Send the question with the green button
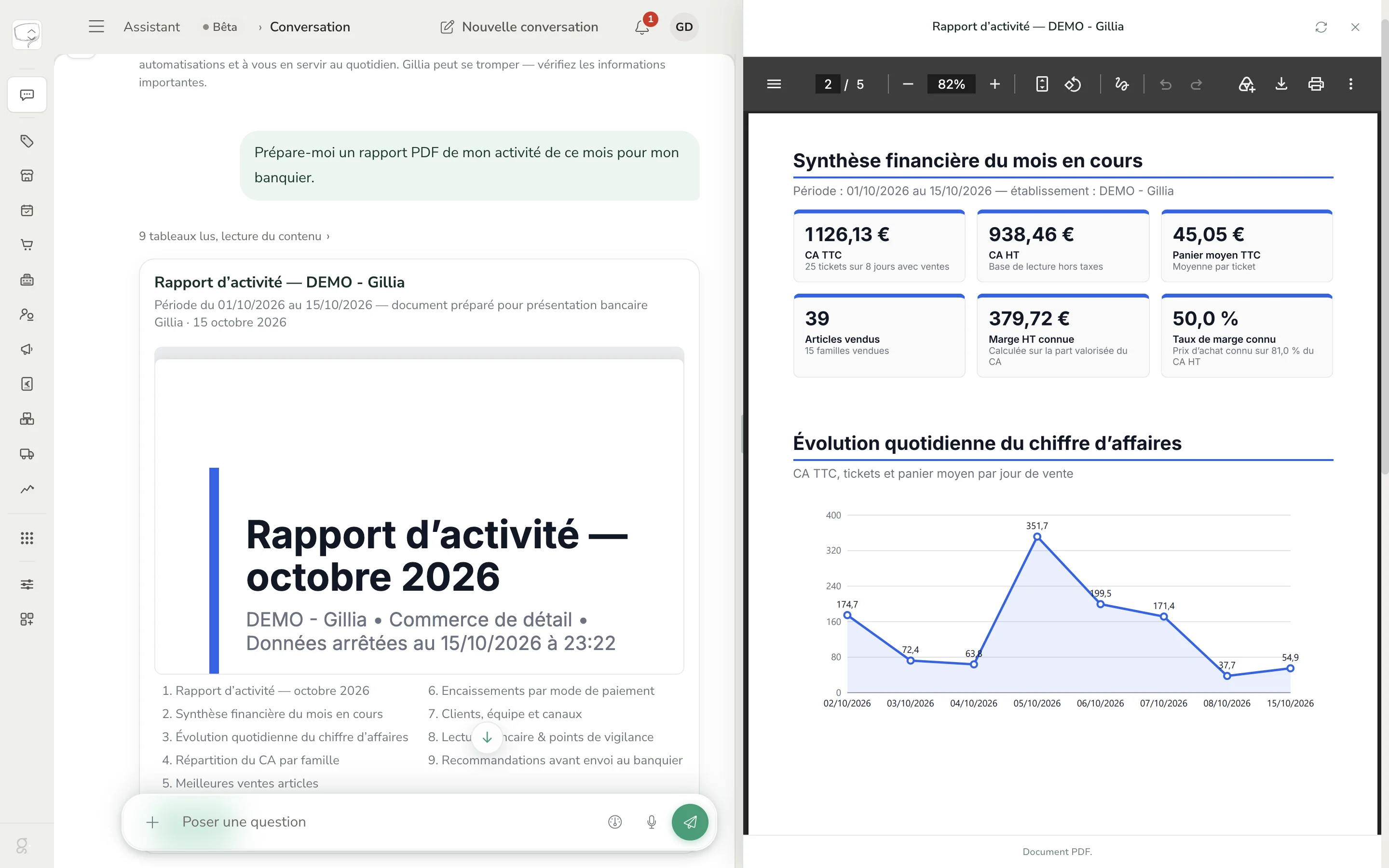This screenshot has height=868, width=1389. (x=690, y=822)
